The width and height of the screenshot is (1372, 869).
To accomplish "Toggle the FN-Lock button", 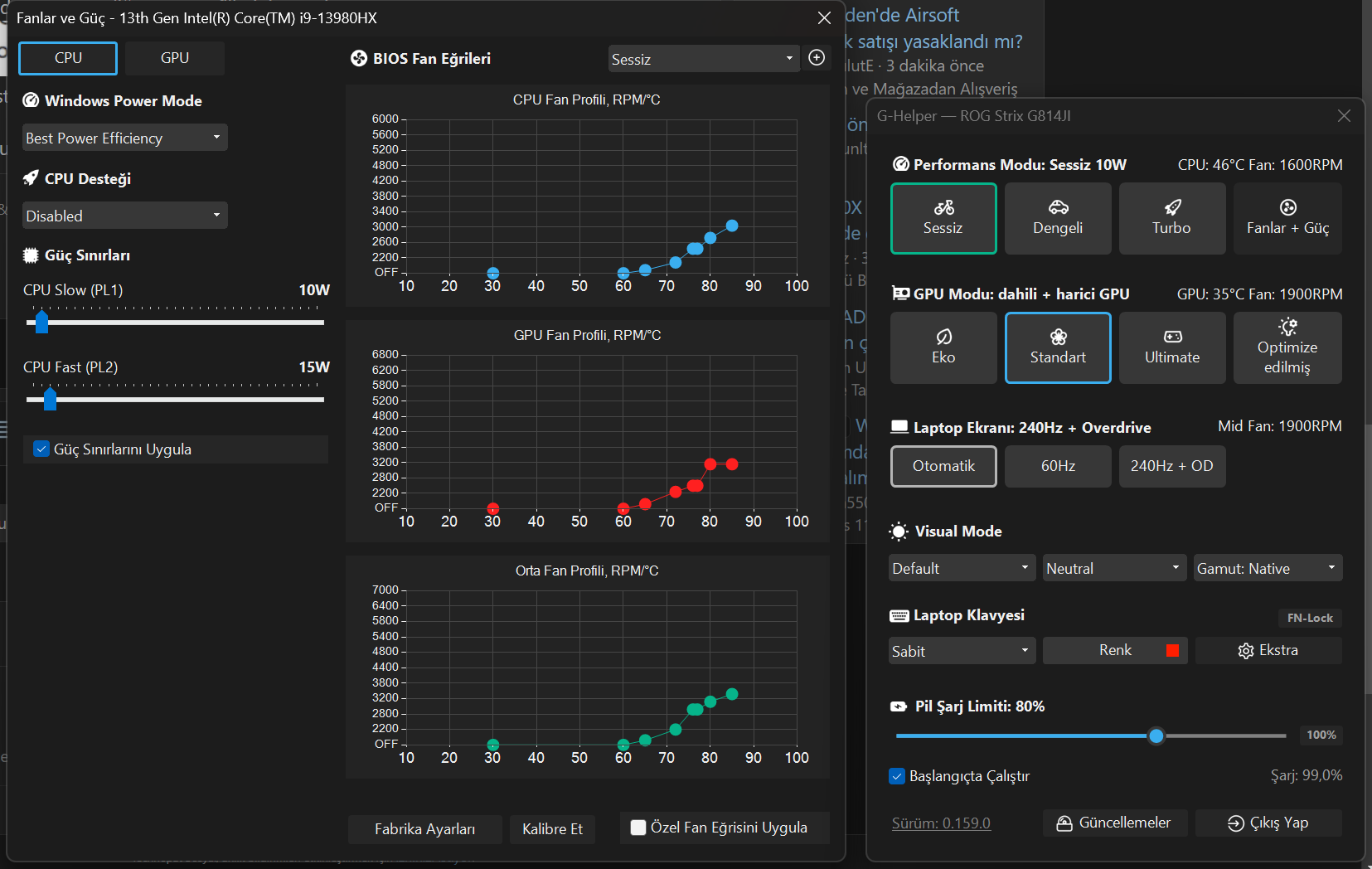I will 1310,618.
